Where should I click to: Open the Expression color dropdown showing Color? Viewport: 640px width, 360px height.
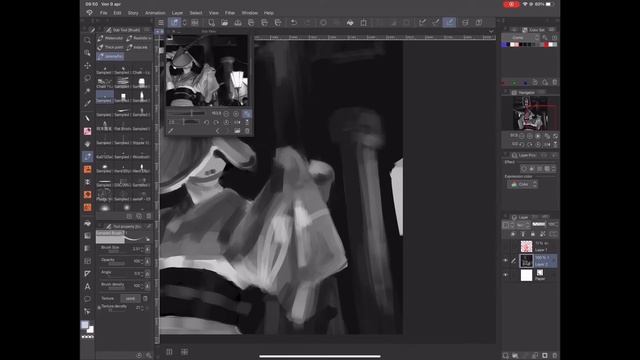coord(522,184)
